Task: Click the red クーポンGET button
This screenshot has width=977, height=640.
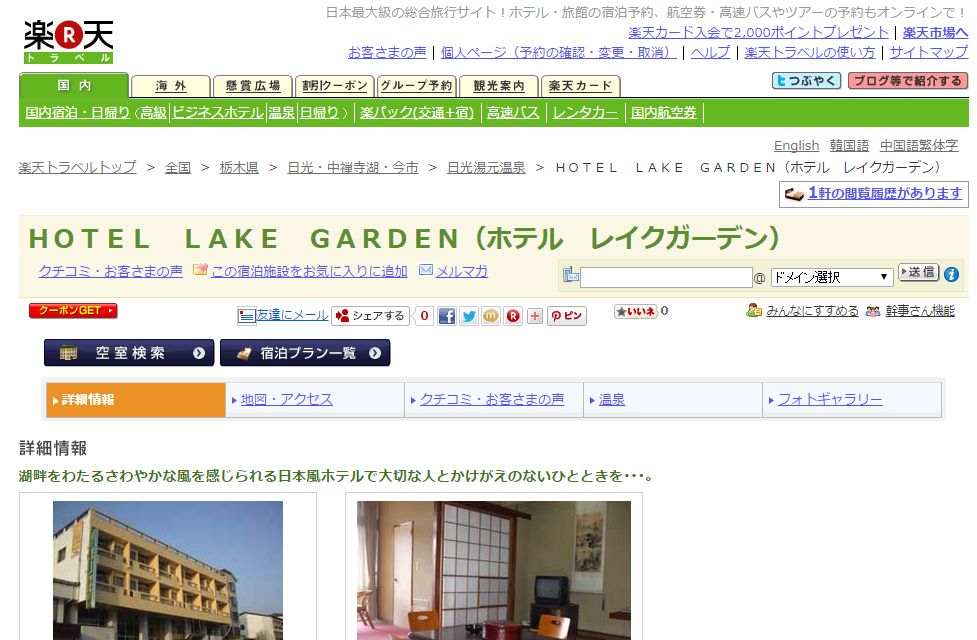Action: 73,310
